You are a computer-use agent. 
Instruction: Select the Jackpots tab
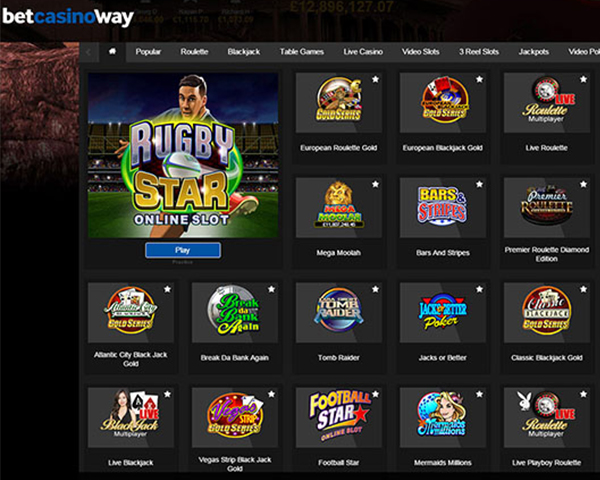(x=534, y=52)
